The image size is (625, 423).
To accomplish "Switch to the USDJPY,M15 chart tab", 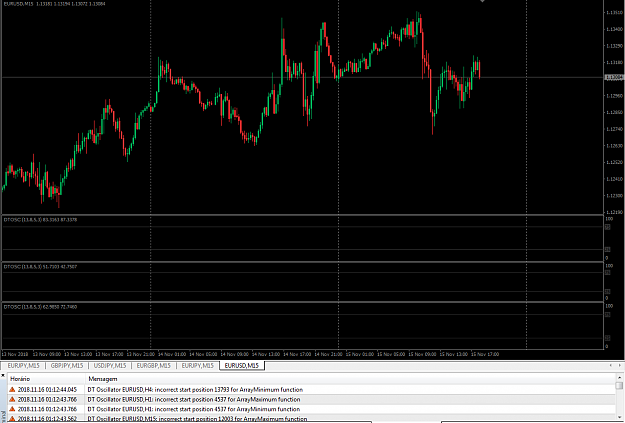I will coord(110,366).
